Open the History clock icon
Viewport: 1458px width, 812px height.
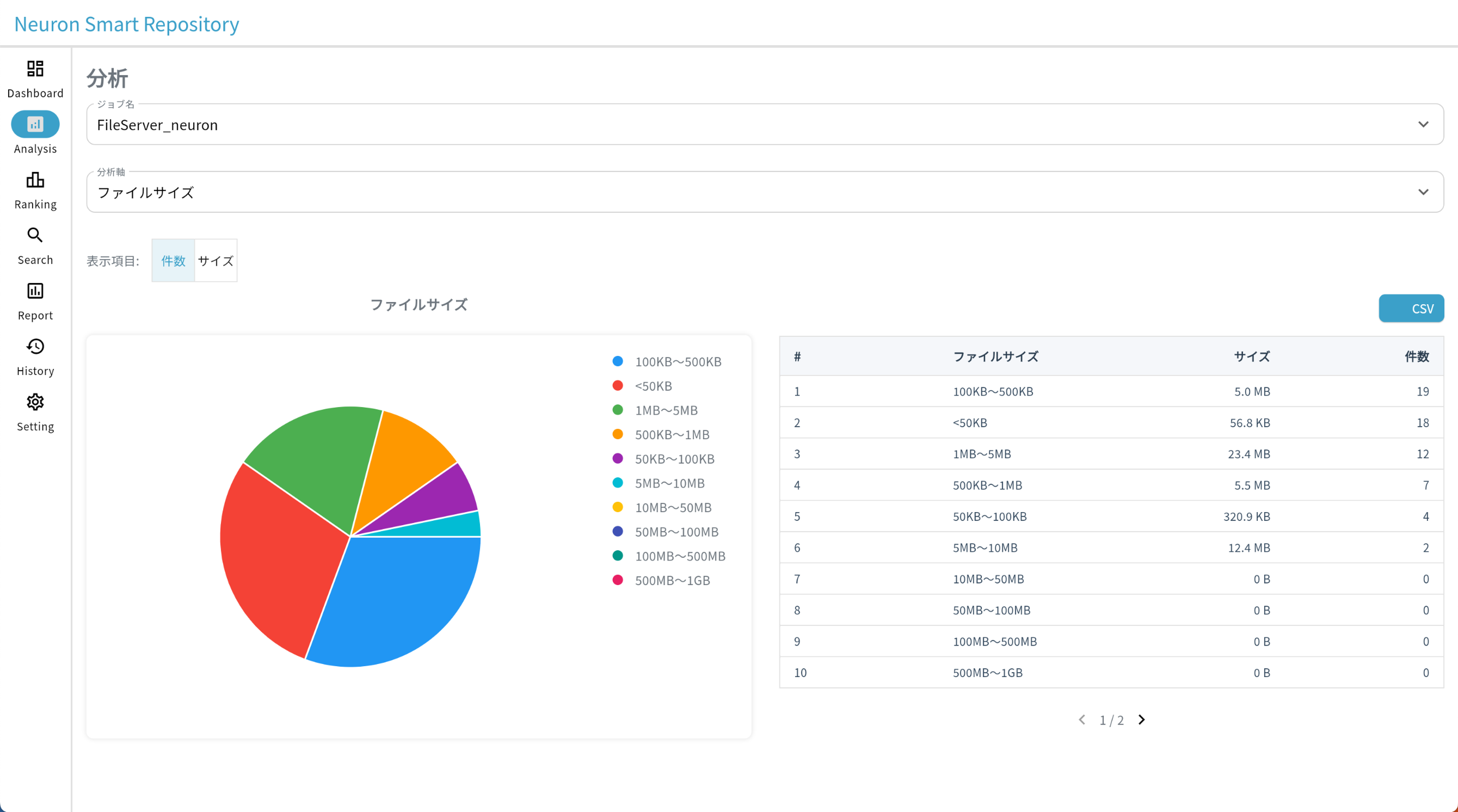(x=35, y=346)
